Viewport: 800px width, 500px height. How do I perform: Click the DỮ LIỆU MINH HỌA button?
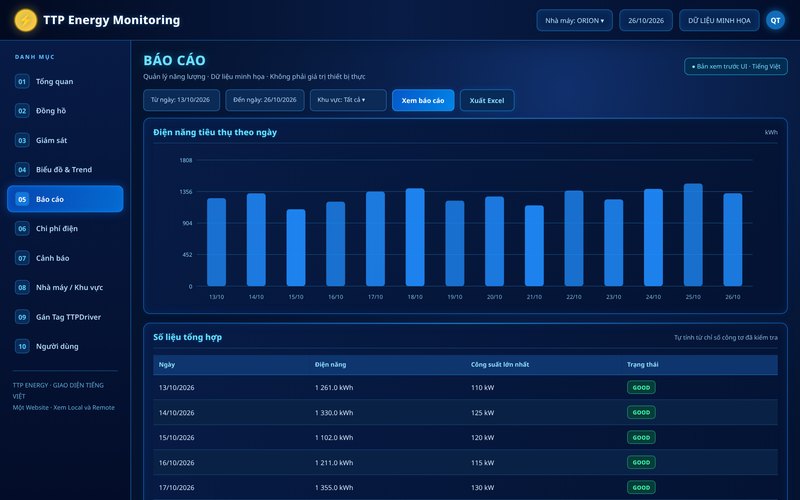(x=719, y=20)
